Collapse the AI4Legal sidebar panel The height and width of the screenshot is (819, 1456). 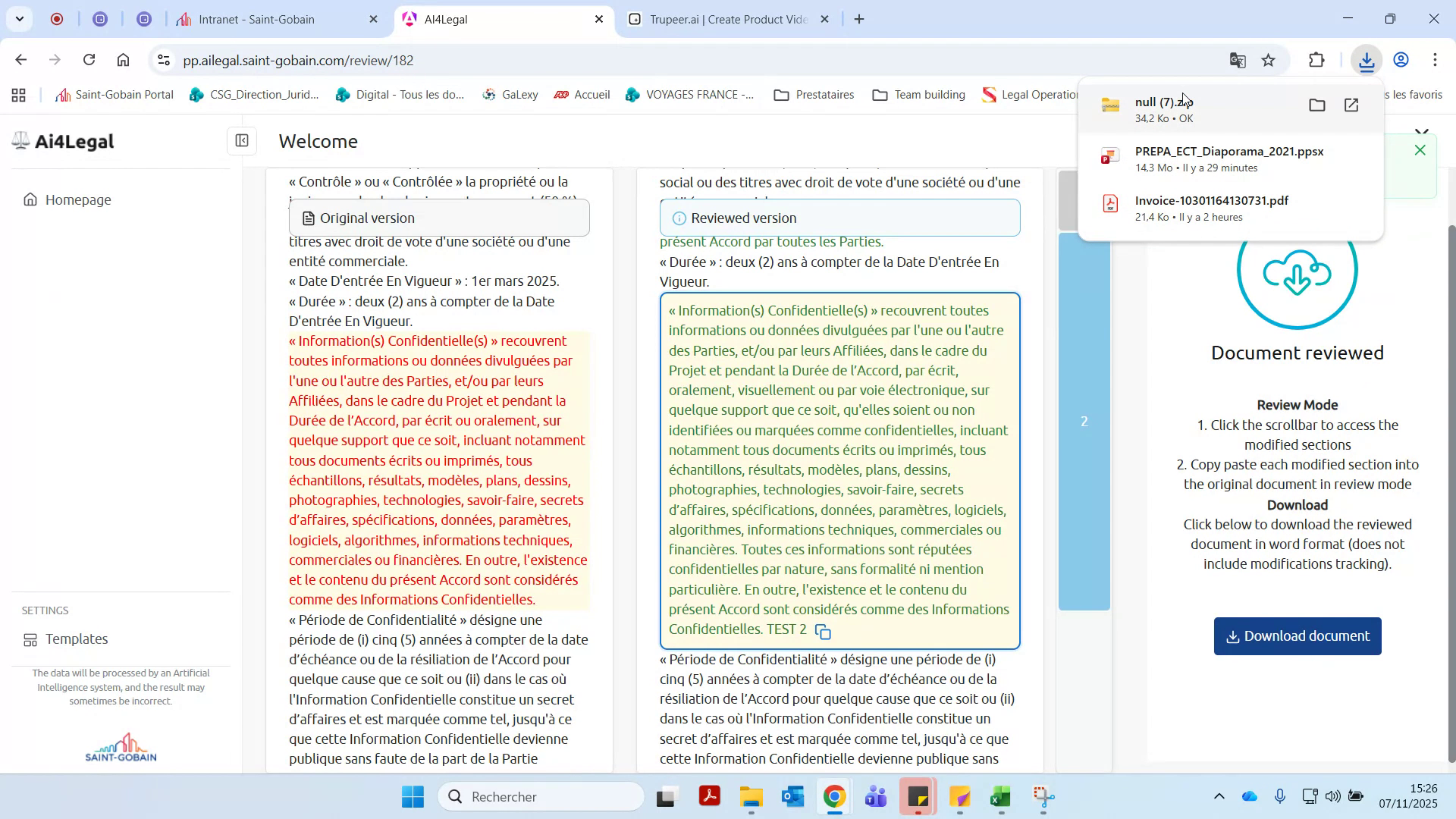pos(241,141)
